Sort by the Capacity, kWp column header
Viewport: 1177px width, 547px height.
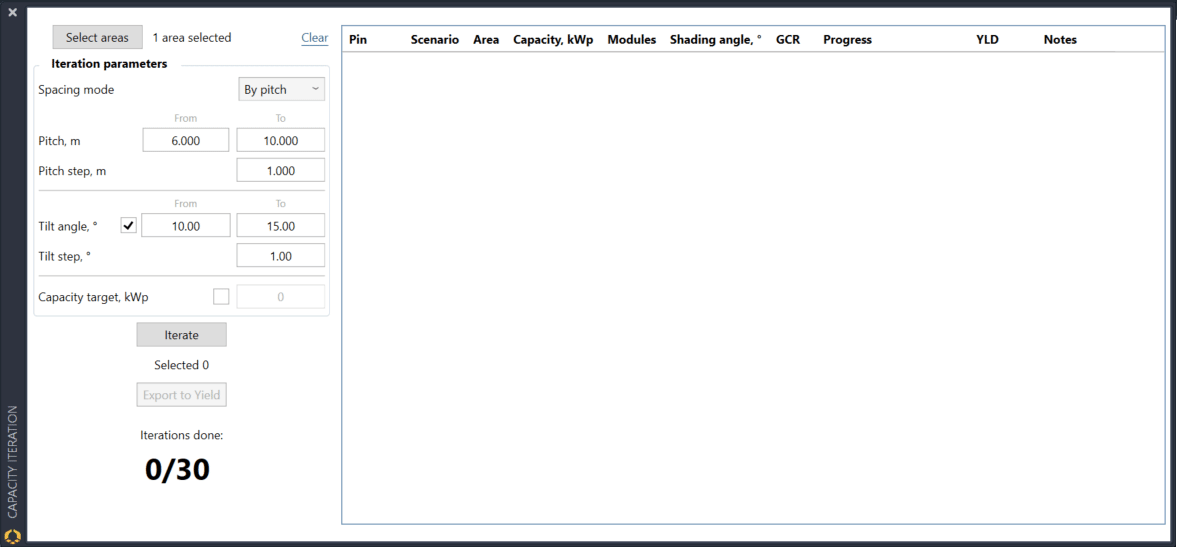553,40
